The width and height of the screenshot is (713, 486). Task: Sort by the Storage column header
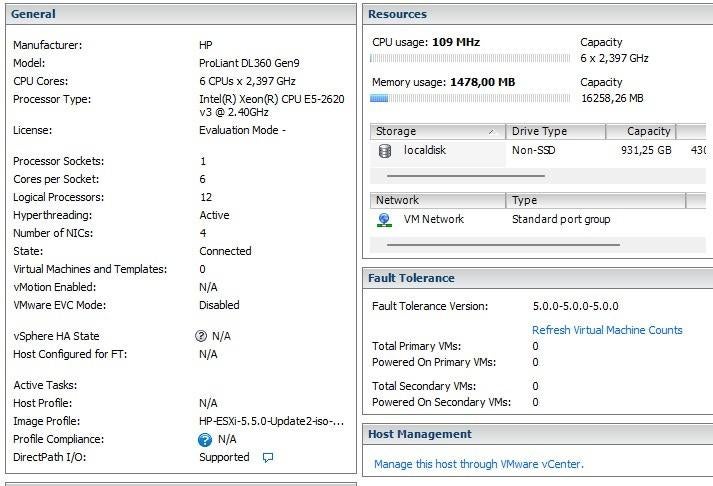click(x=437, y=131)
